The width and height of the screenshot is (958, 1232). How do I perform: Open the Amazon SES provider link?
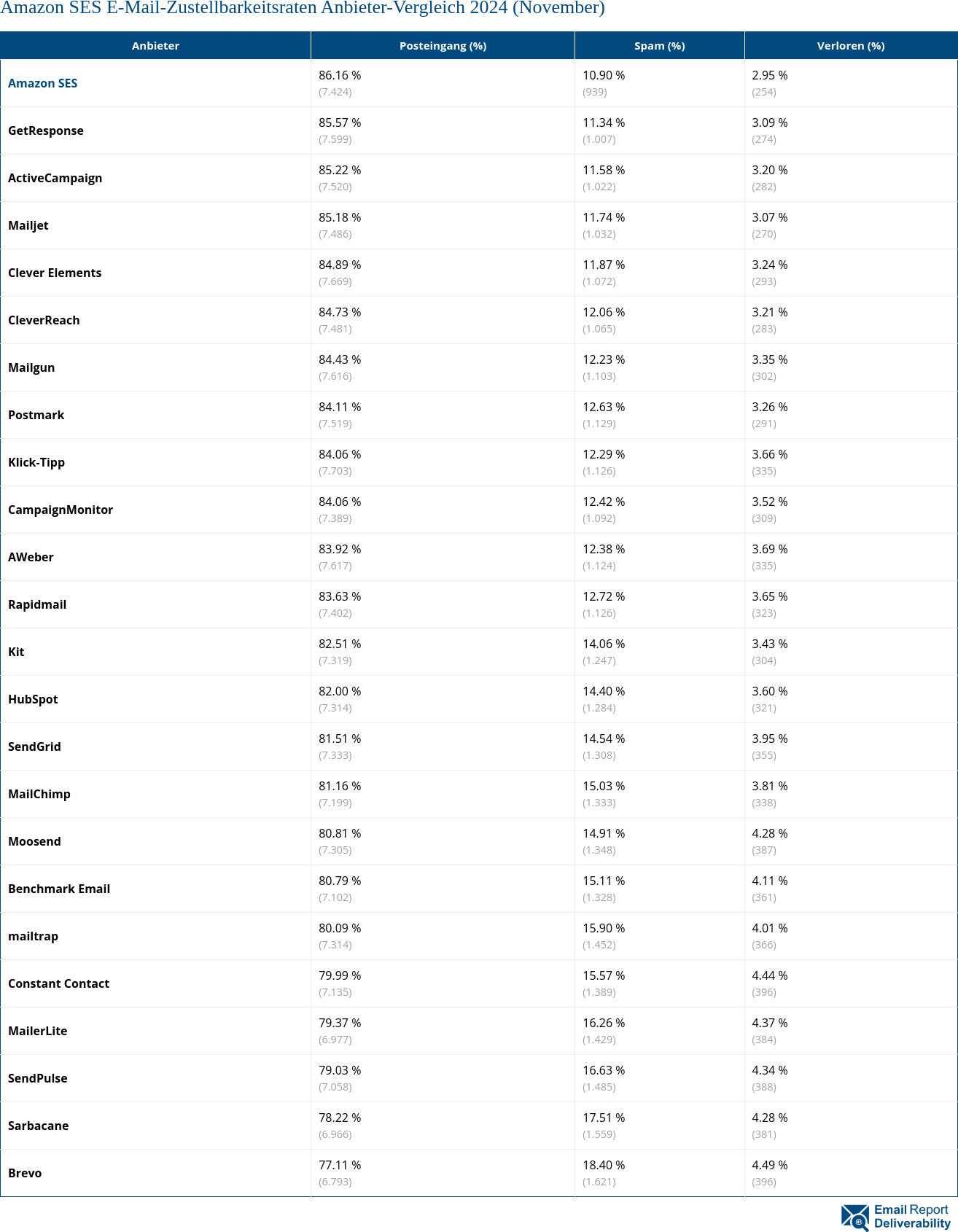point(42,83)
